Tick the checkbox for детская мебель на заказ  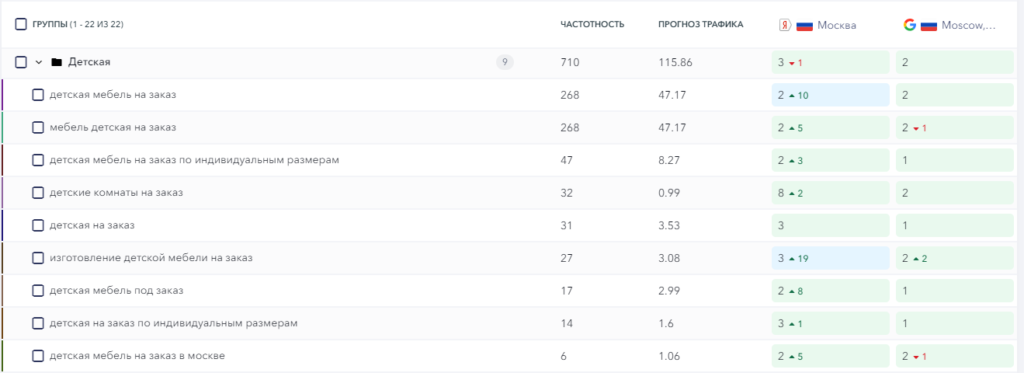click(38, 95)
